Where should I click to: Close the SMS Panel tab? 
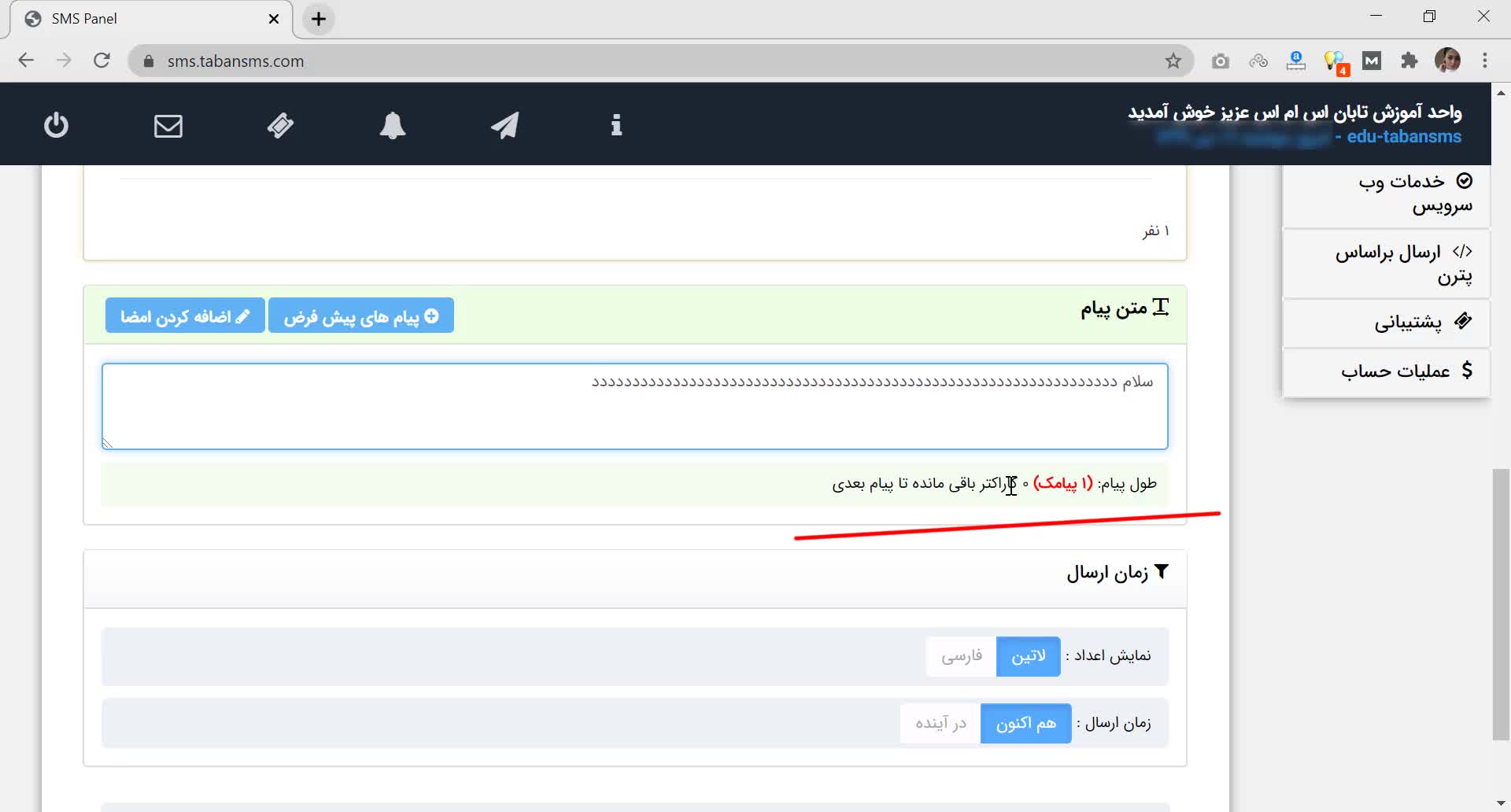(274, 19)
